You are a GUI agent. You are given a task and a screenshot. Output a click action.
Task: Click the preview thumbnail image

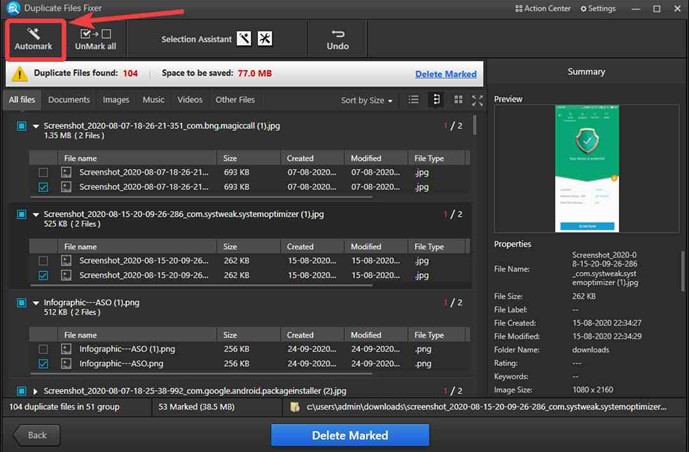[587, 169]
